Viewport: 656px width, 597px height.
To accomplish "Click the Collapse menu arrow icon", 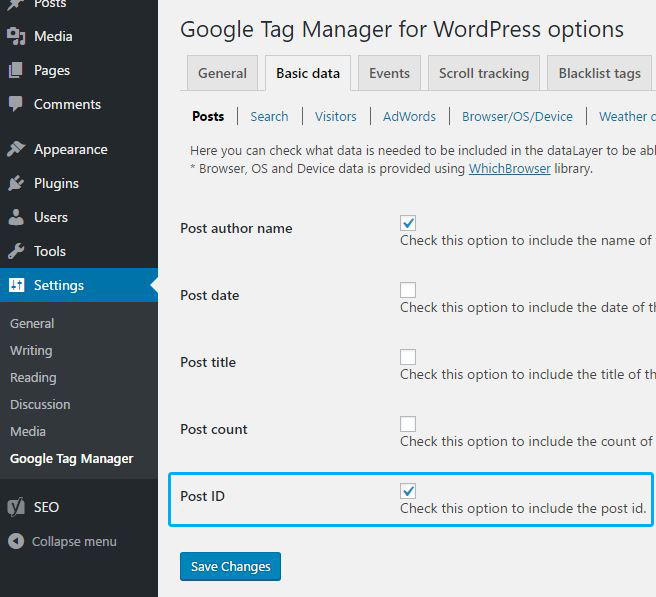I will 16,541.
